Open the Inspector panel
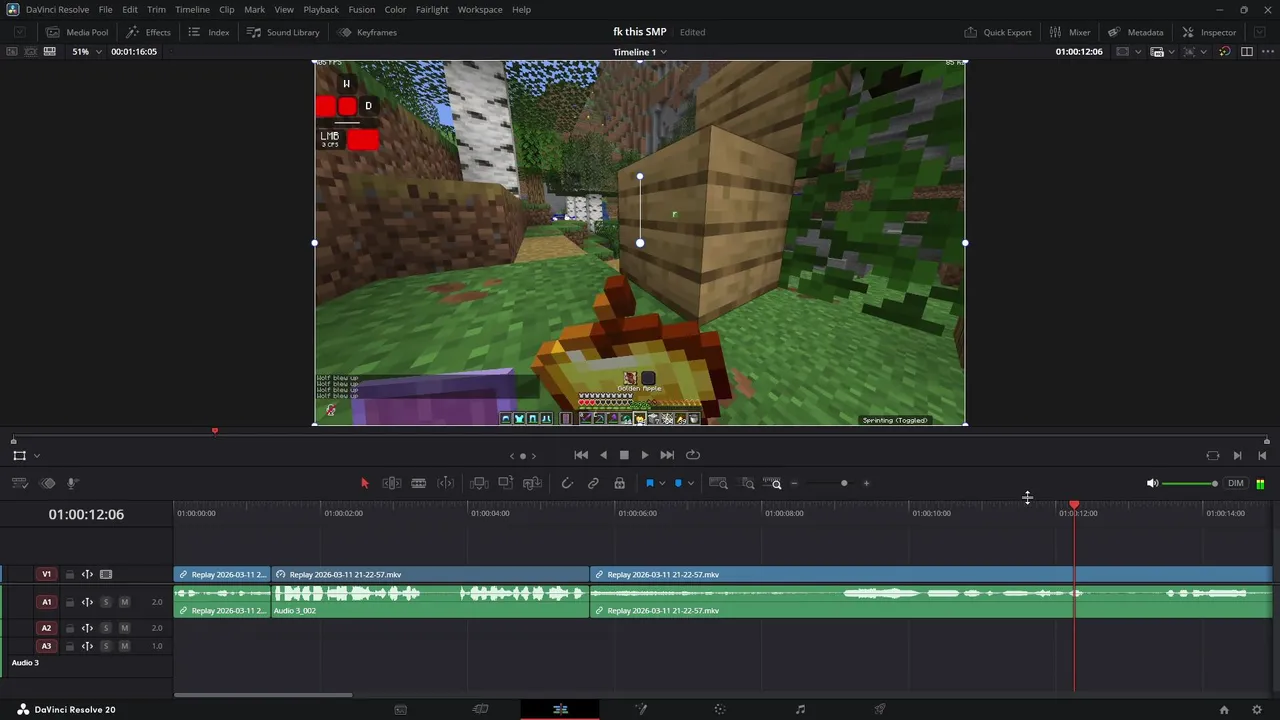The image size is (1280, 720). coord(1209,32)
